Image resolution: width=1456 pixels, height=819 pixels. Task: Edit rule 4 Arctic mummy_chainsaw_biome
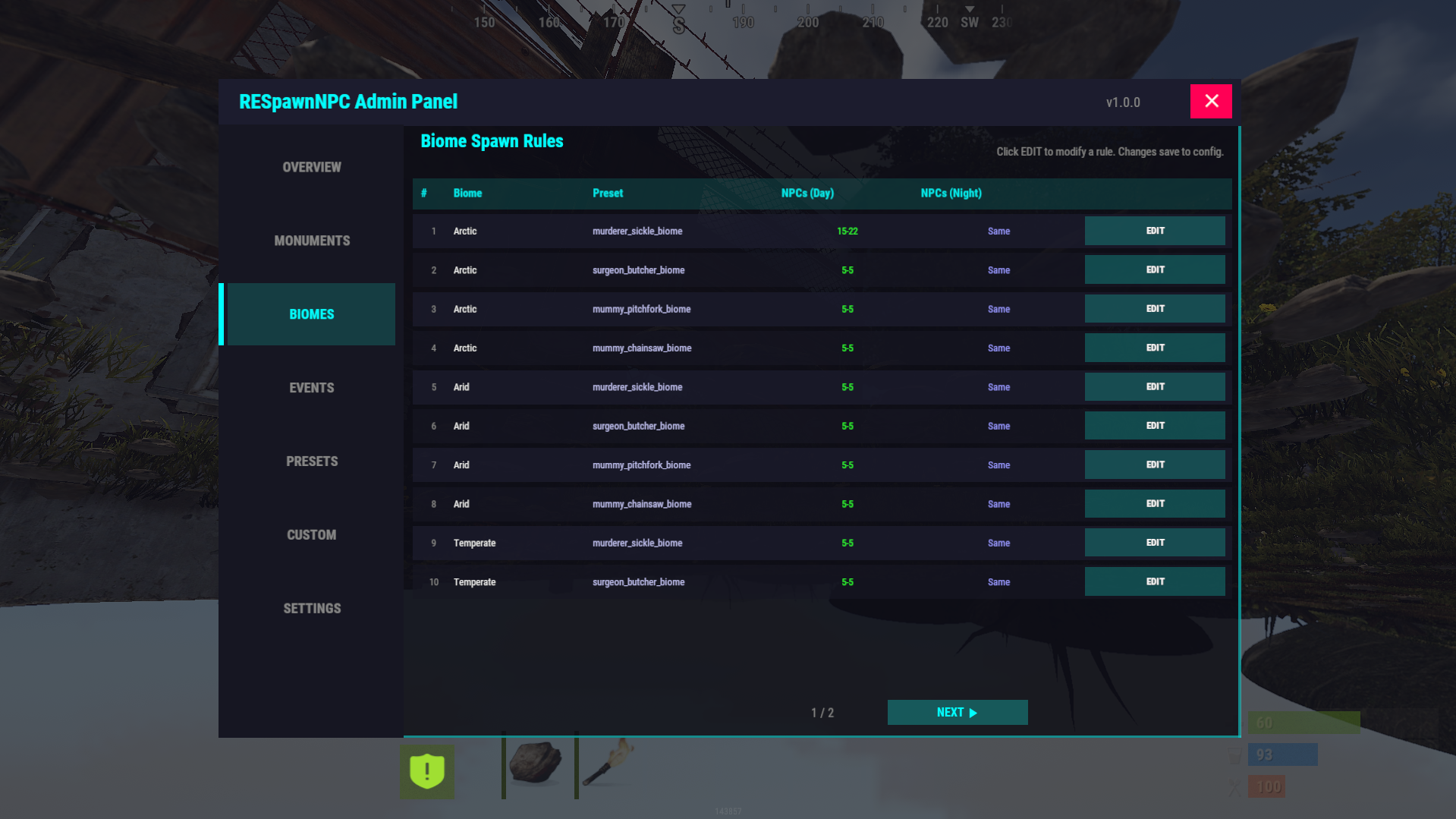point(1154,348)
